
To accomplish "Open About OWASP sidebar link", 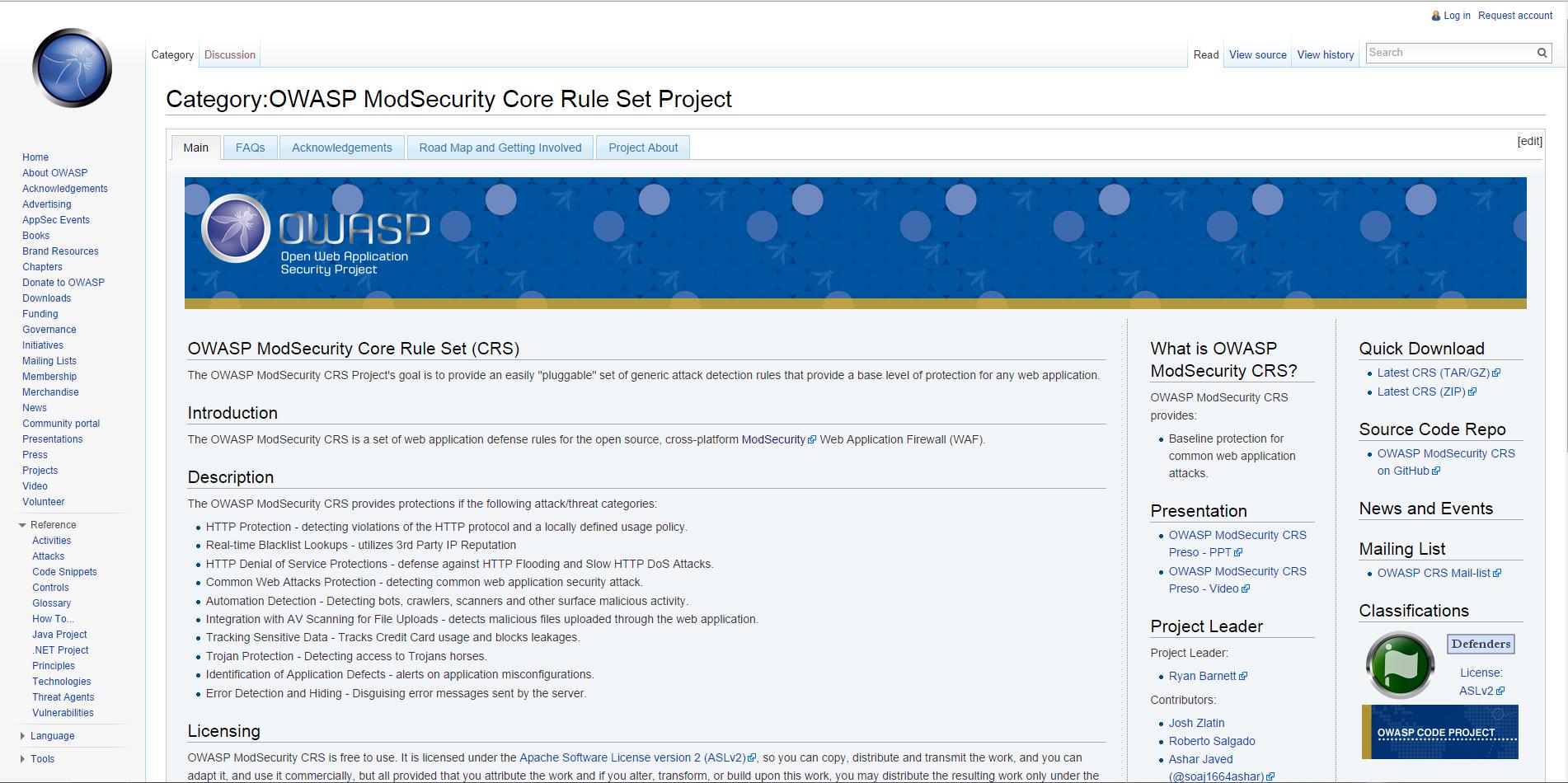I will pyautogui.click(x=54, y=173).
